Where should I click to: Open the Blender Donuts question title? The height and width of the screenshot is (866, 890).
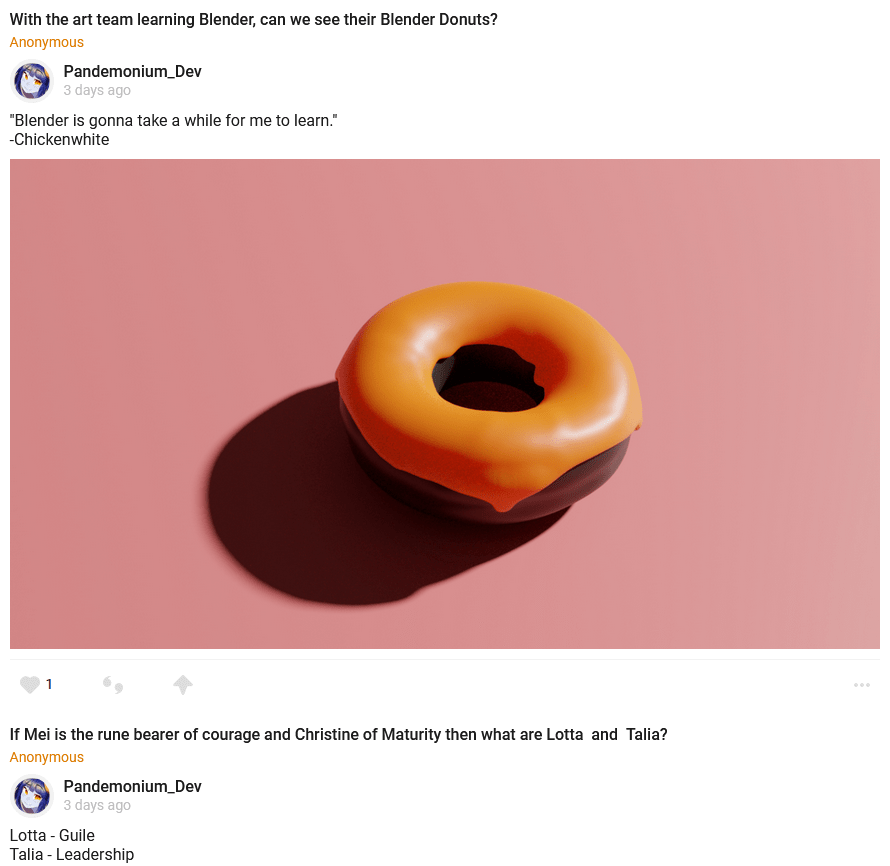pyautogui.click(x=253, y=20)
